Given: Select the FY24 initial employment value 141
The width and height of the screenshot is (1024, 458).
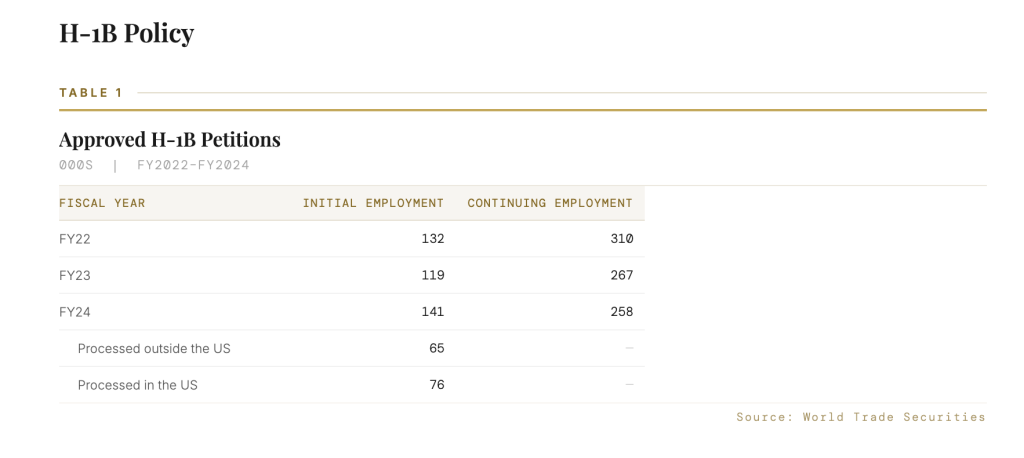Looking at the screenshot, I should [x=432, y=312].
